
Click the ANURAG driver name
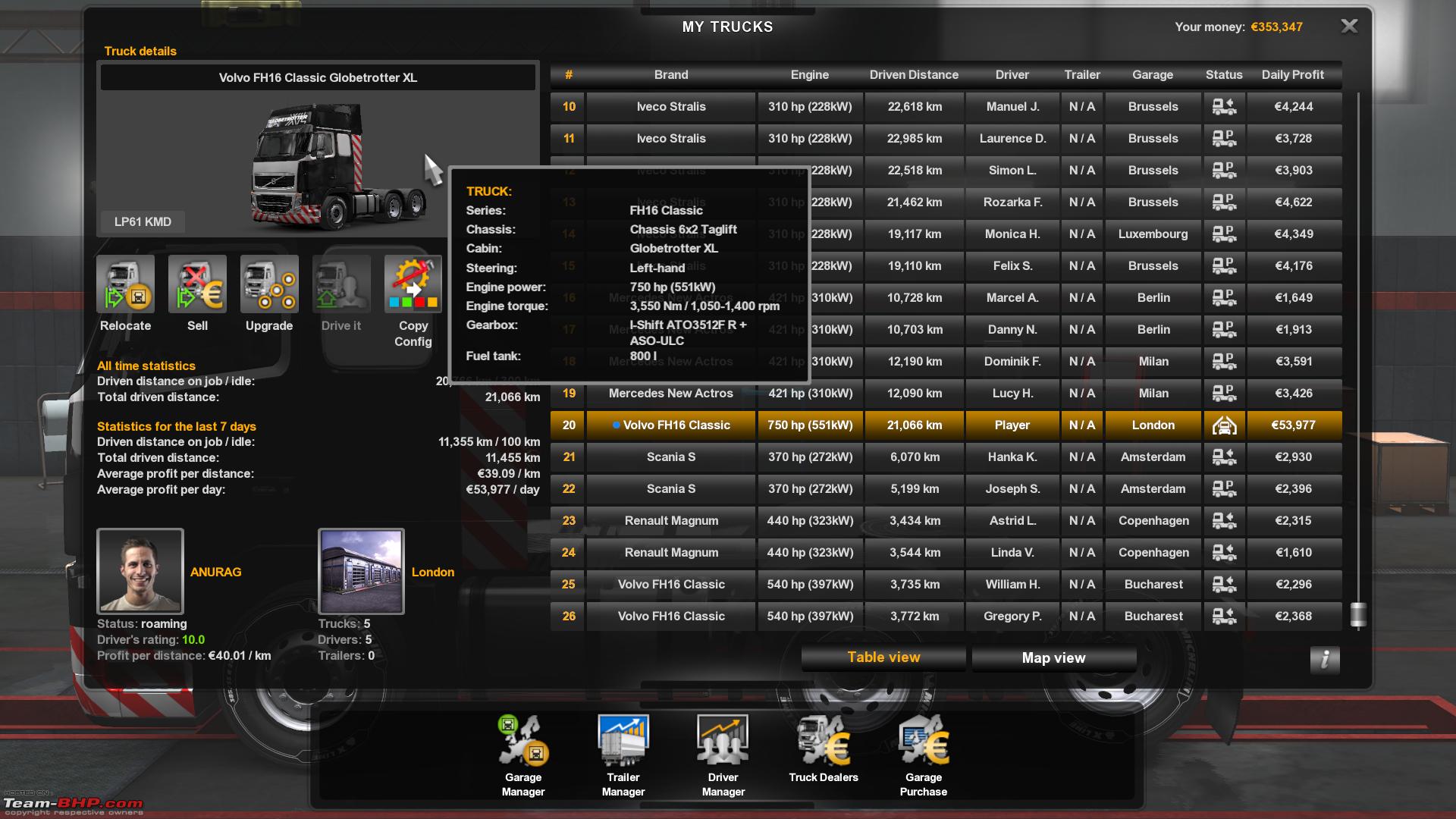(215, 573)
